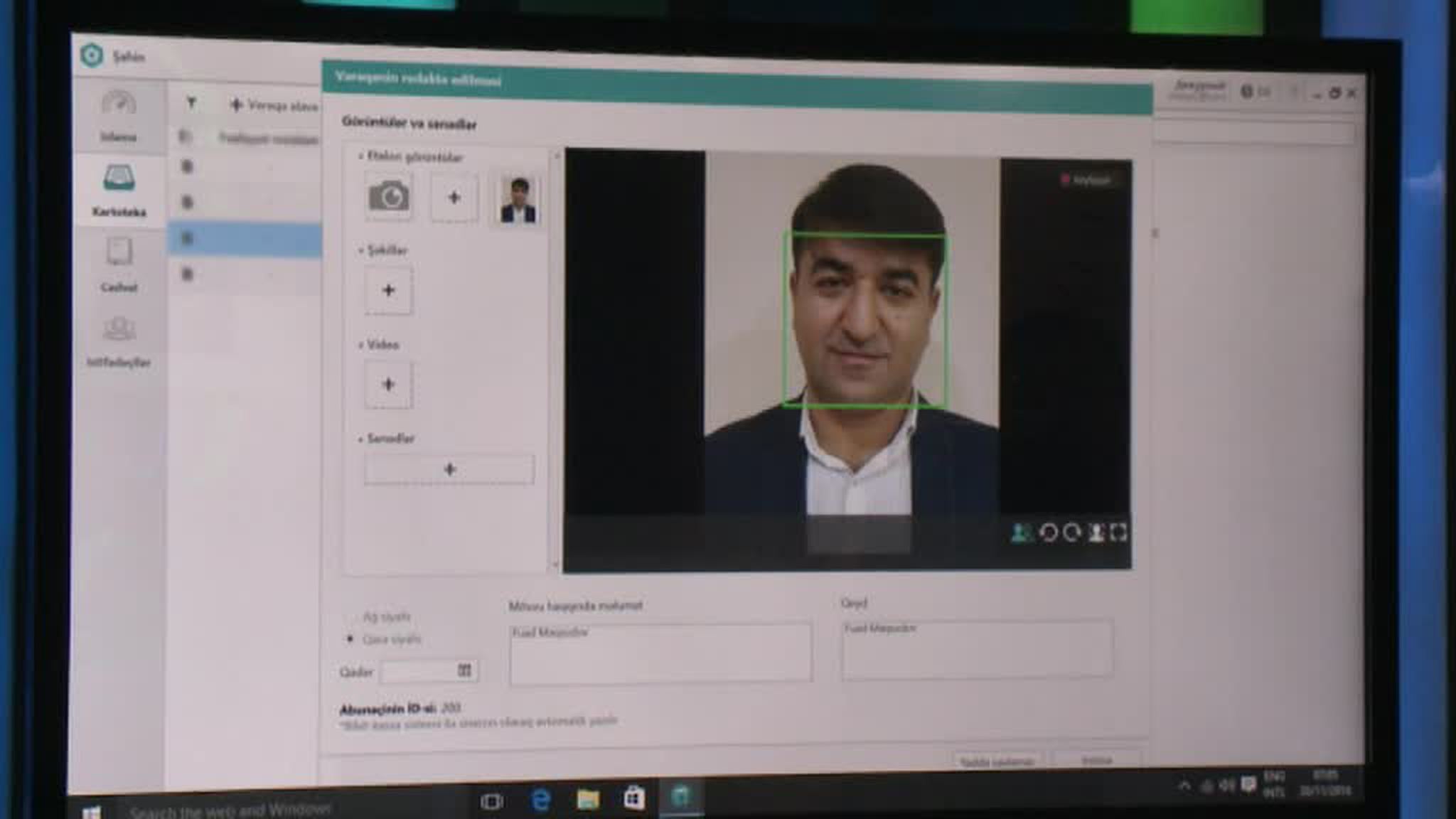Show hidden system tray icons

point(1184,786)
